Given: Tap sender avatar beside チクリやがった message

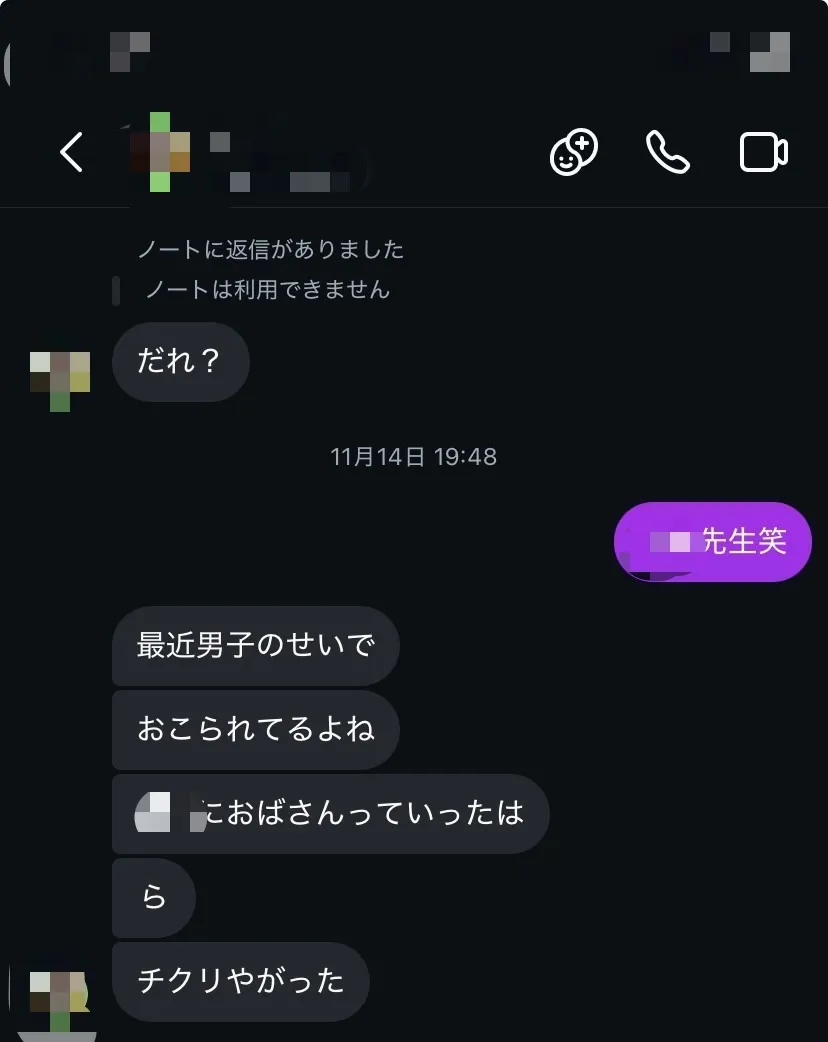Looking at the screenshot, I should (x=60, y=1001).
